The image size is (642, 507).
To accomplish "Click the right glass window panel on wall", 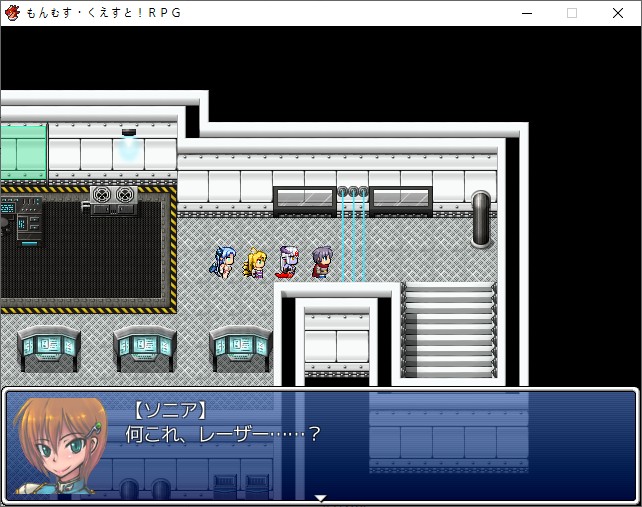I will point(401,200).
